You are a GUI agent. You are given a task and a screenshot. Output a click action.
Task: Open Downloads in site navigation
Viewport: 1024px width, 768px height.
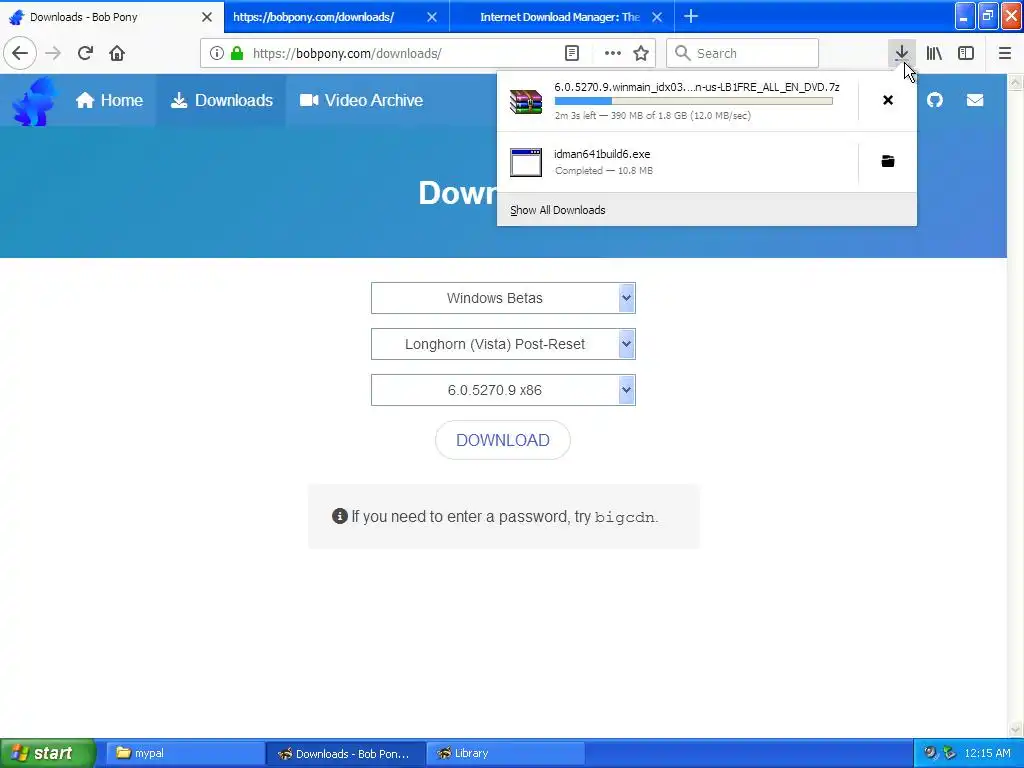(221, 101)
